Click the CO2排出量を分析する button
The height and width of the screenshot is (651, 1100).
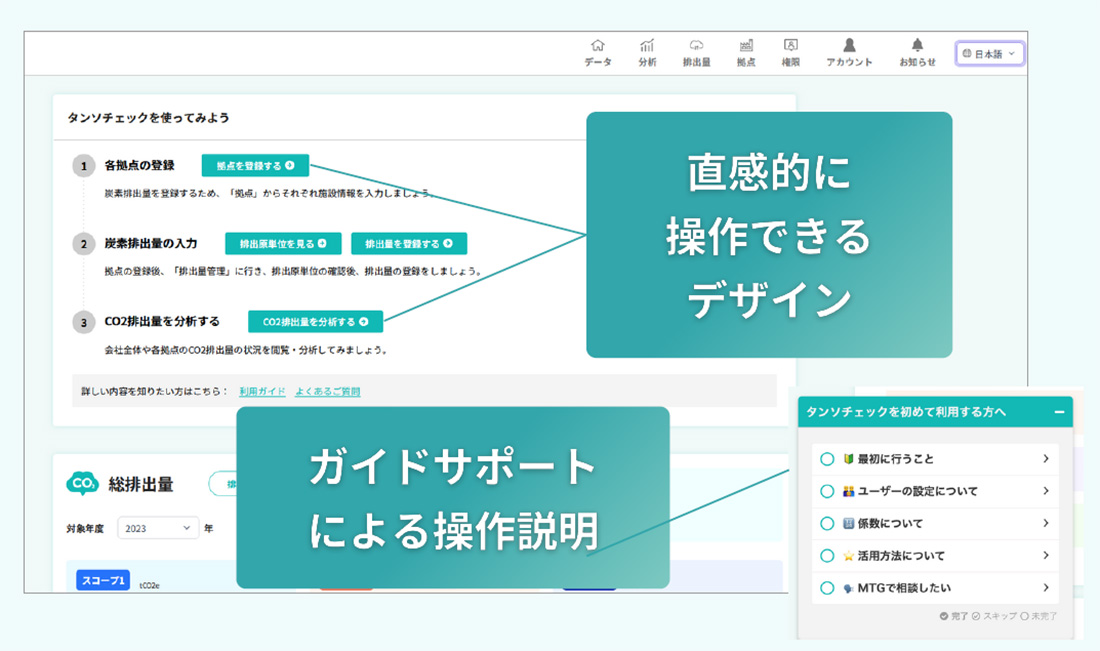tap(315, 322)
